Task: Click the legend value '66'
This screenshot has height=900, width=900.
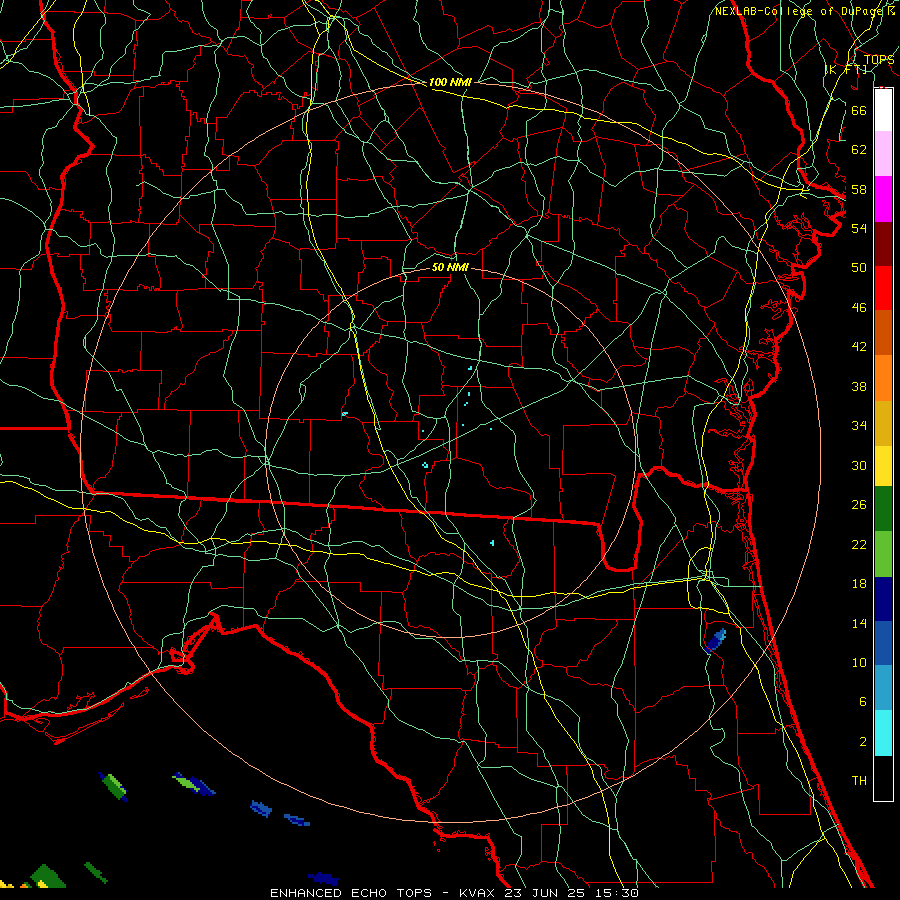Action: [859, 110]
